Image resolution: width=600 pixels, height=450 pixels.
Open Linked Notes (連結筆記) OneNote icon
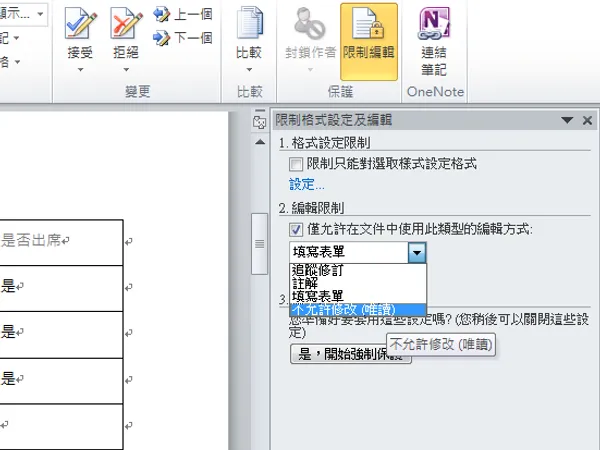(434, 23)
